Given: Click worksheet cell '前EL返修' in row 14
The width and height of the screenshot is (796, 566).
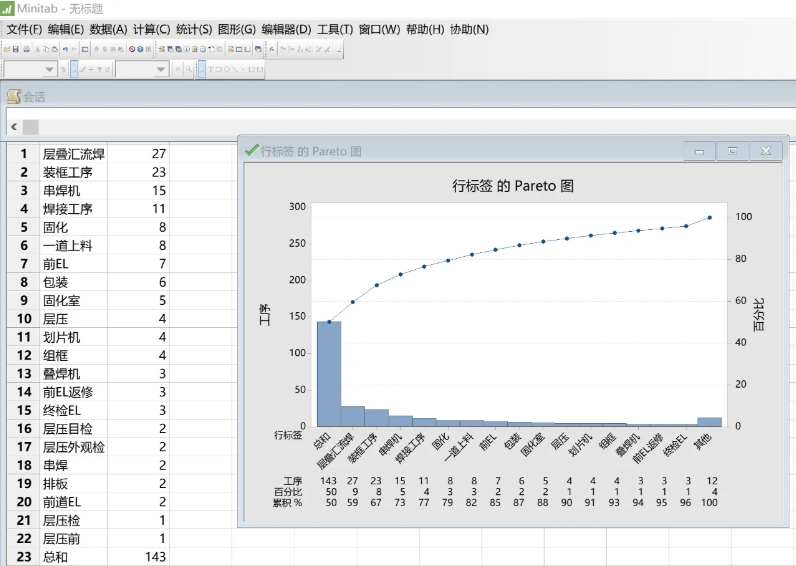Looking at the screenshot, I should (74, 392).
